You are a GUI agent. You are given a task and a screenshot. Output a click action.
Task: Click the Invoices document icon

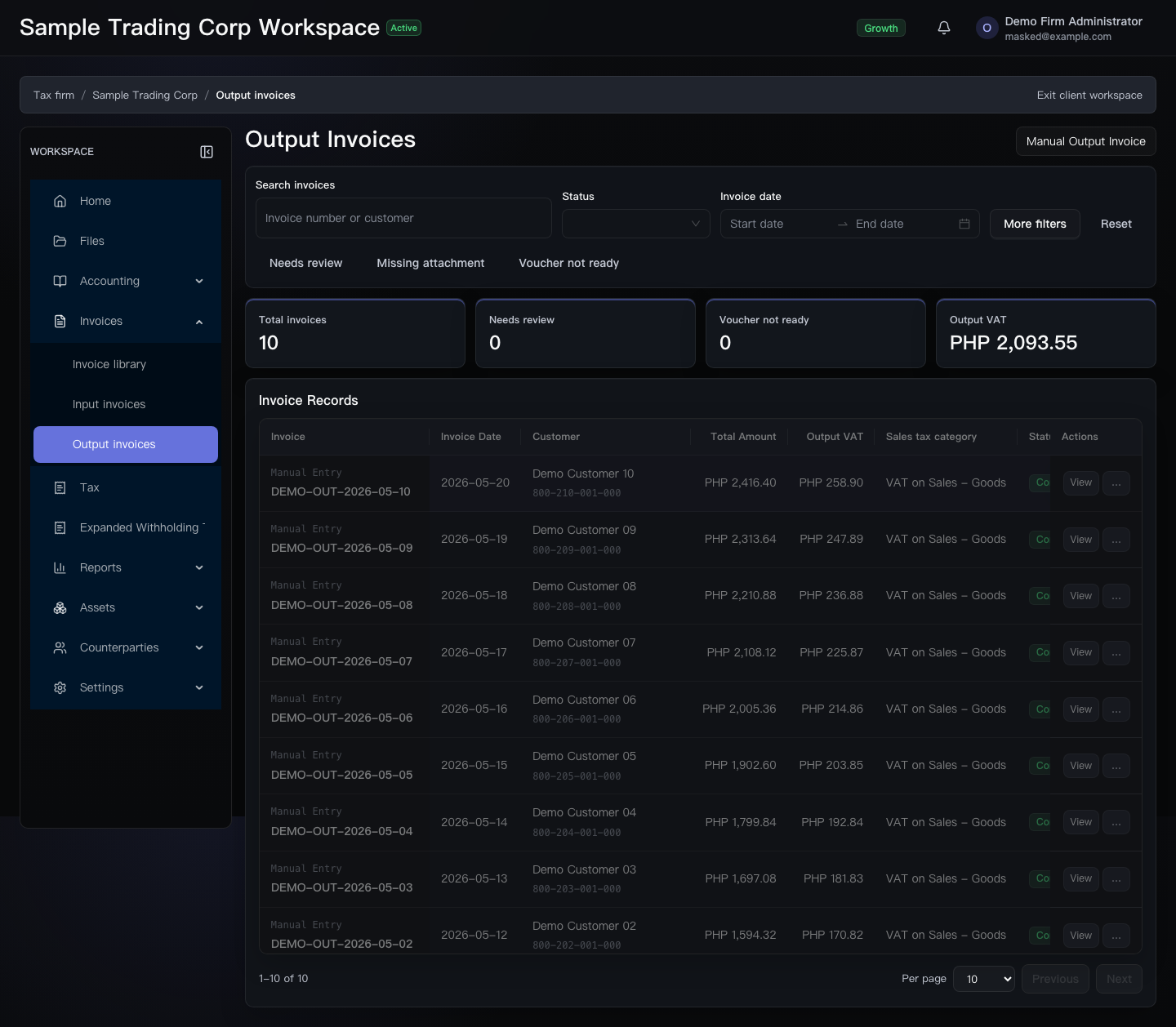click(60, 321)
